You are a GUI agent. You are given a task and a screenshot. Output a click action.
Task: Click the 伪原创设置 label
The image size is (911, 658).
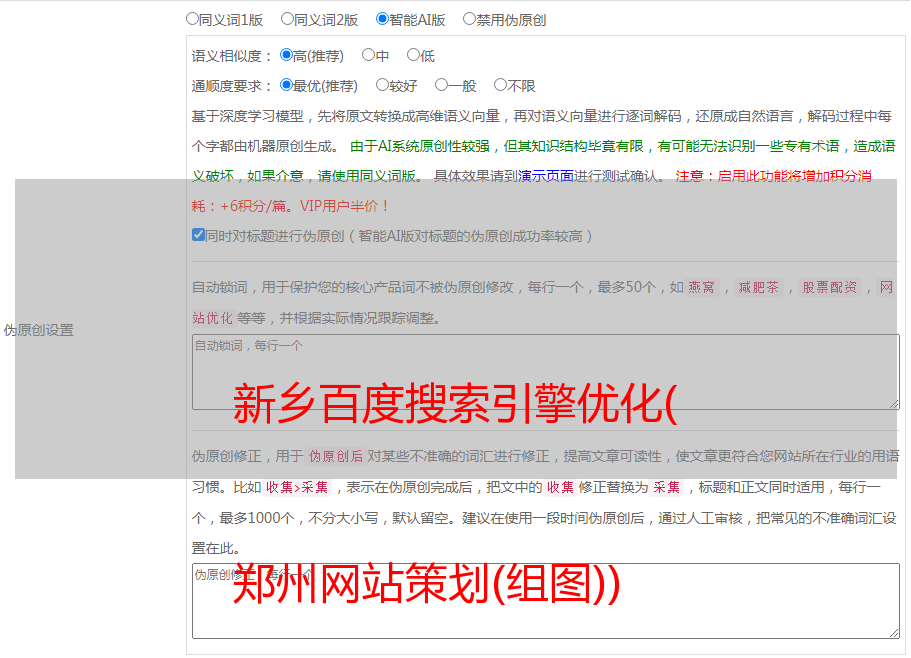click(x=39, y=330)
